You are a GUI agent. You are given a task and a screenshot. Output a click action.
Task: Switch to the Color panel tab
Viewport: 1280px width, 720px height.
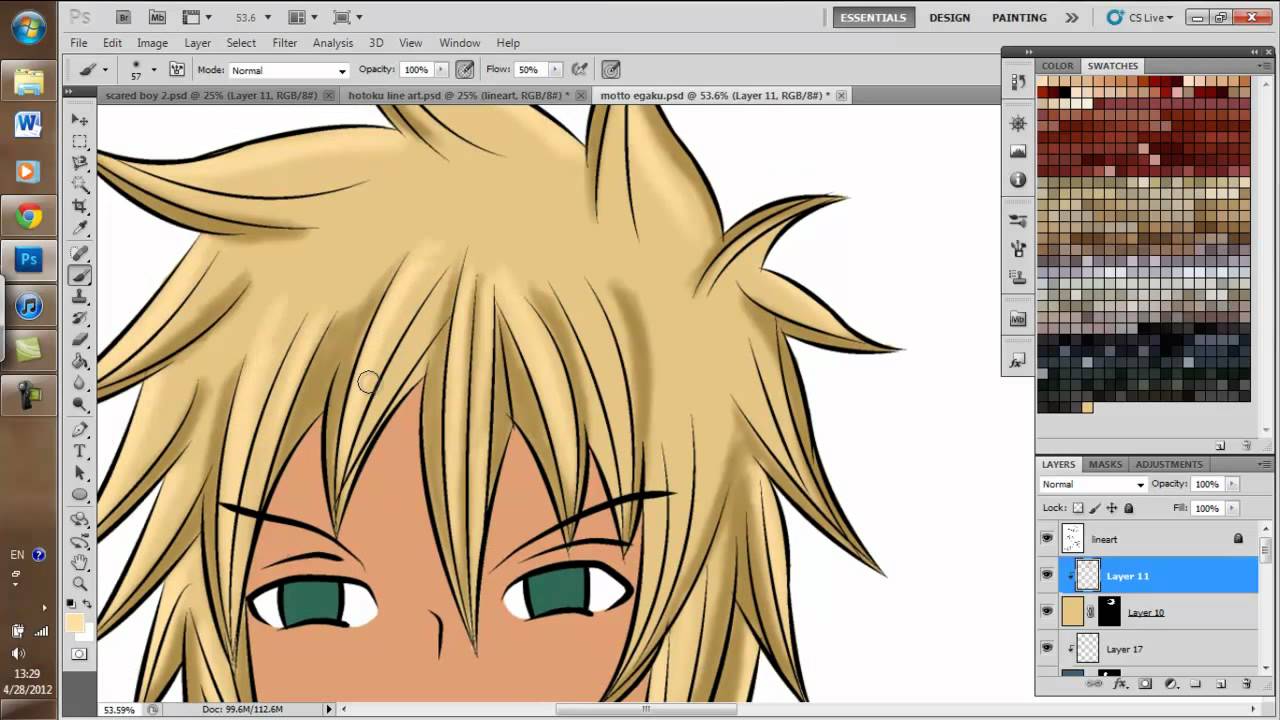pyautogui.click(x=1057, y=66)
